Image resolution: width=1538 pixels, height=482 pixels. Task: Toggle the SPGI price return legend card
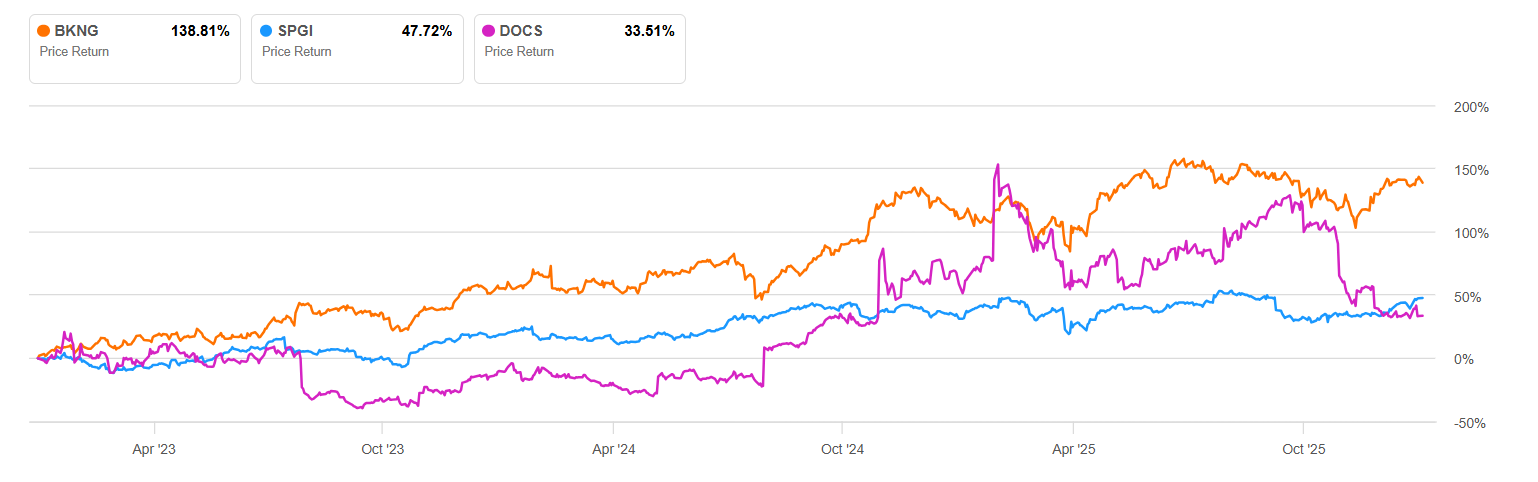coord(357,48)
